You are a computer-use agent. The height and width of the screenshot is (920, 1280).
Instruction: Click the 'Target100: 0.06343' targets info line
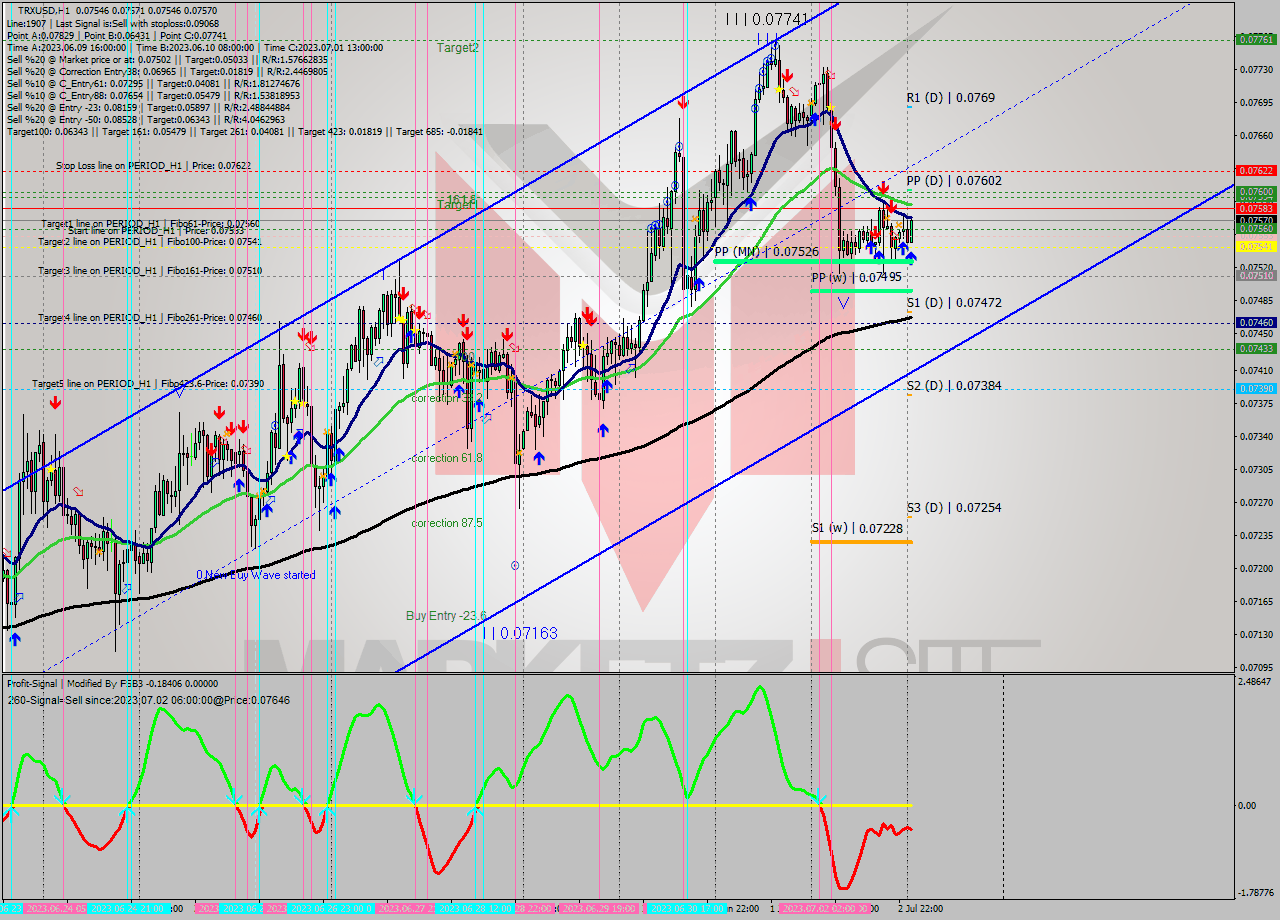point(245,131)
